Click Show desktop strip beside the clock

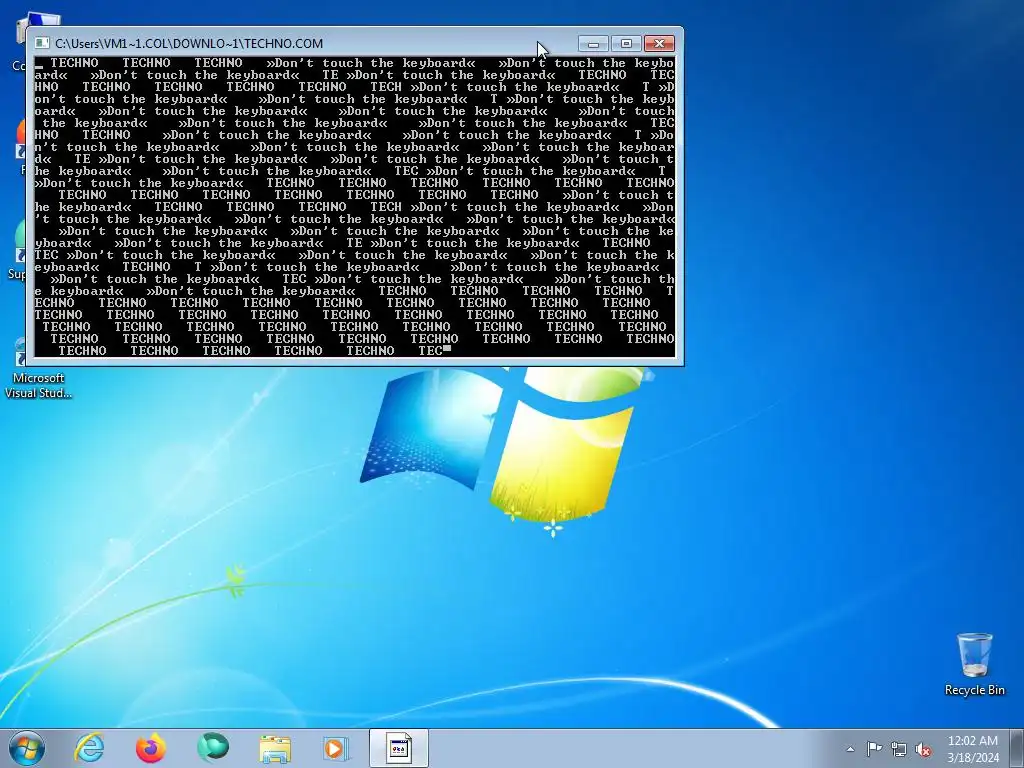coord(1017,748)
